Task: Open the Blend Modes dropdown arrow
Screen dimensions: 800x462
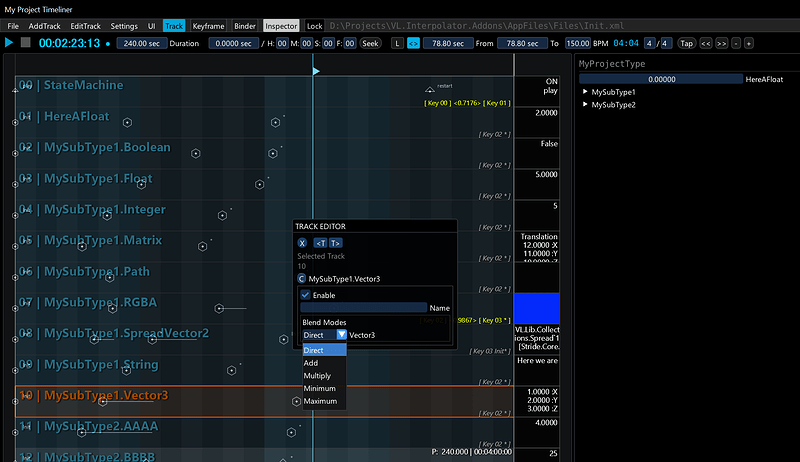Action: tap(341, 335)
